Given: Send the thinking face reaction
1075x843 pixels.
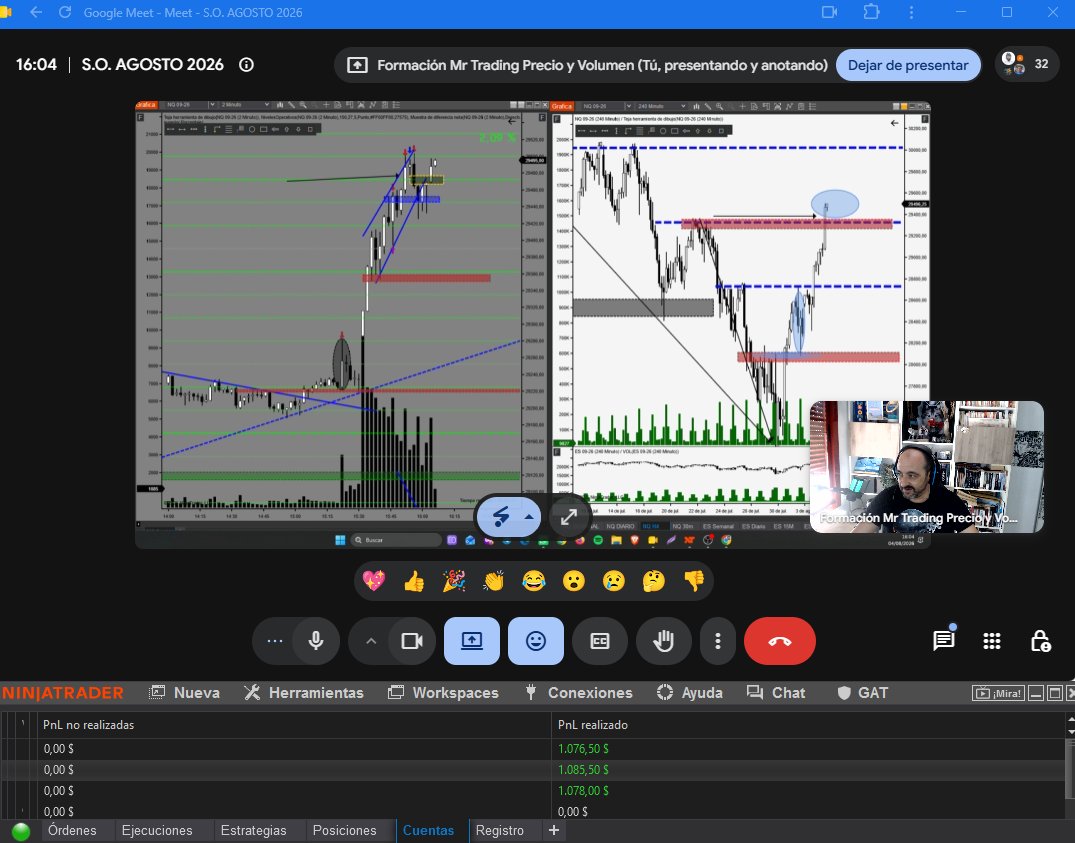Looking at the screenshot, I should [x=653, y=581].
